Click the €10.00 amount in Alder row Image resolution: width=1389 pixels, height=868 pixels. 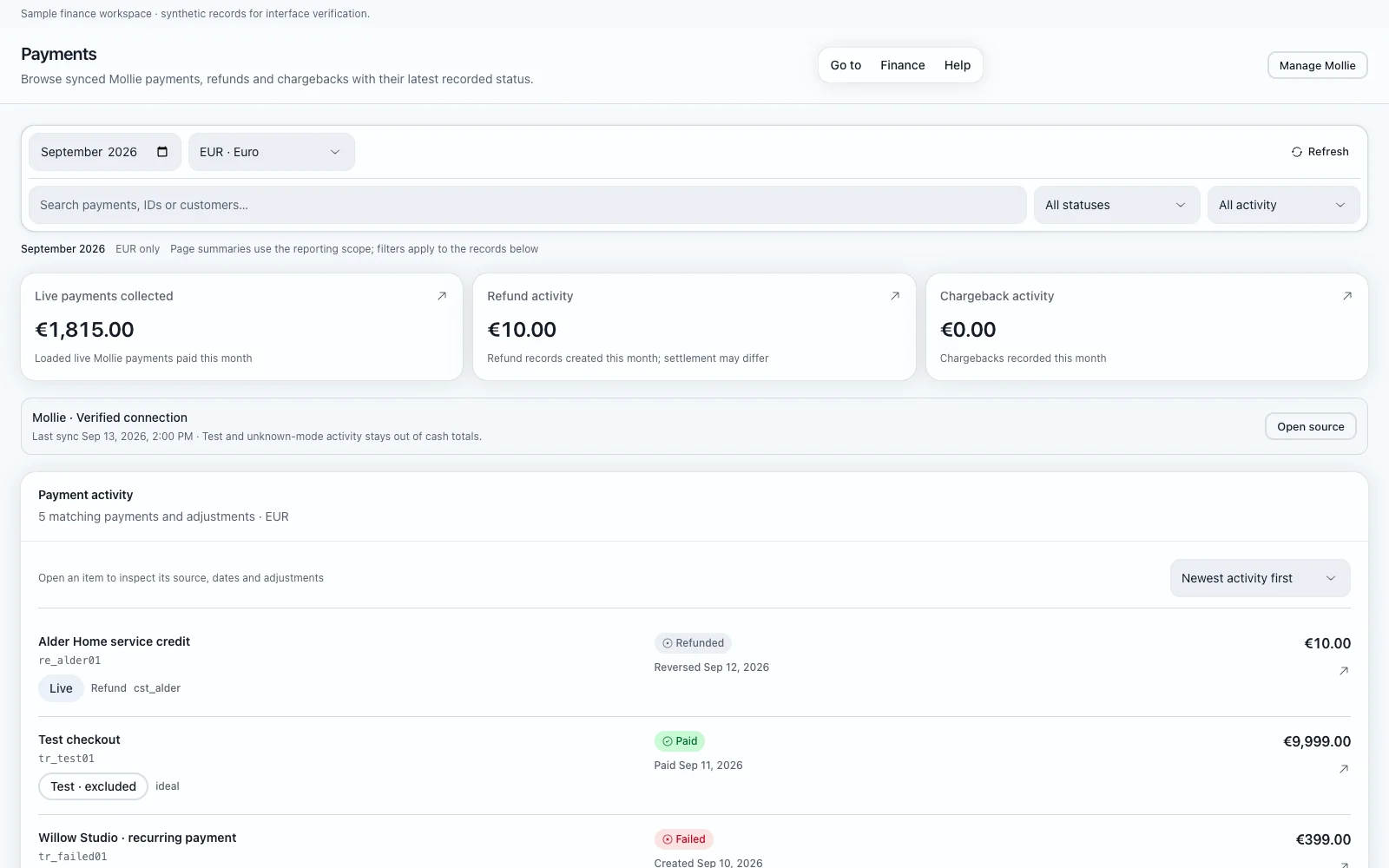(1327, 643)
